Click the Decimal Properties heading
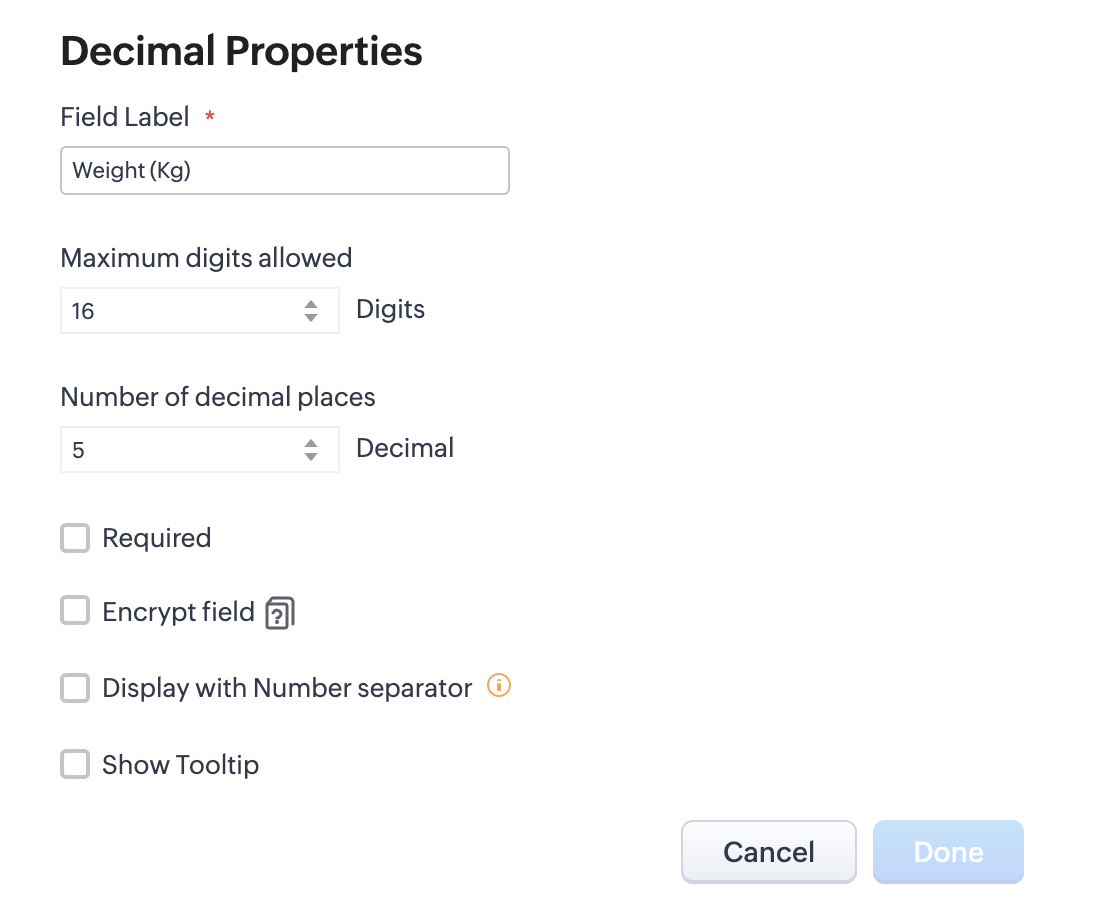 [x=242, y=51]
